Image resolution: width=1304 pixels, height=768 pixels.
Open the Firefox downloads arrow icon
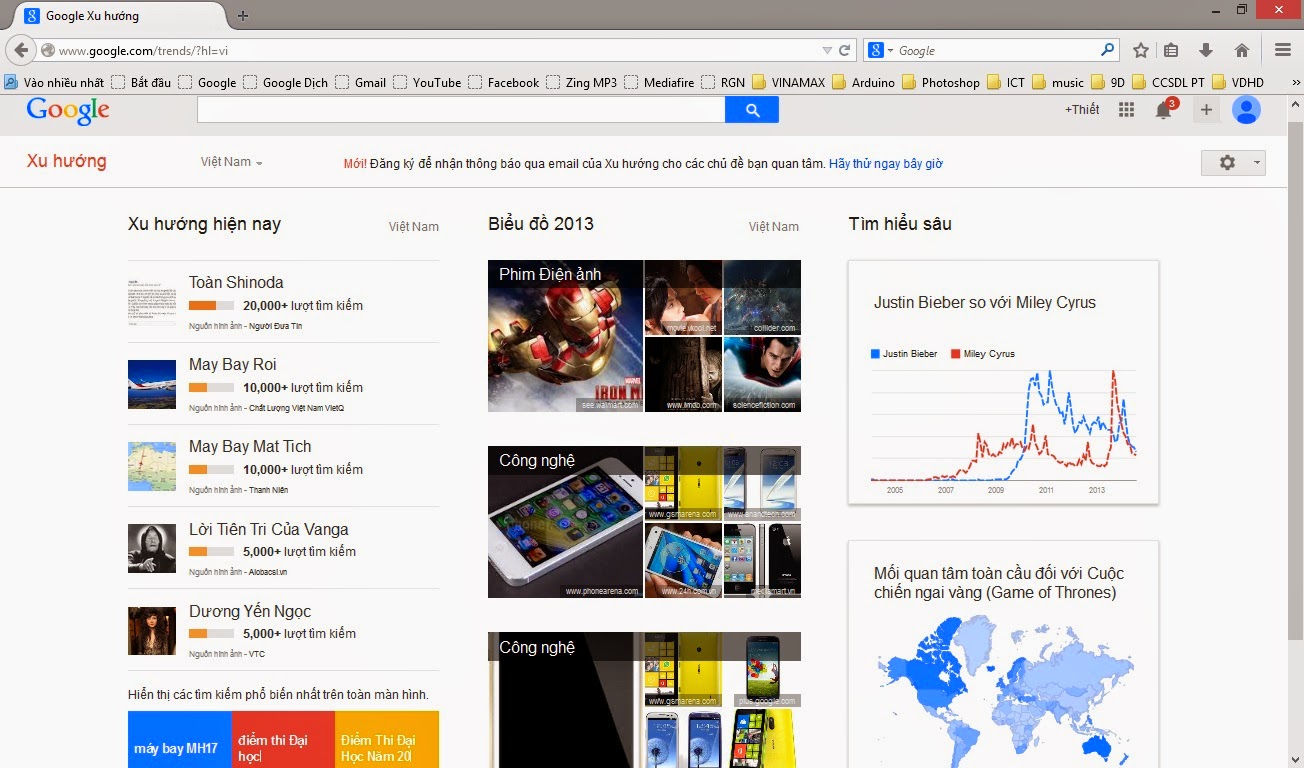(1206, 49)
